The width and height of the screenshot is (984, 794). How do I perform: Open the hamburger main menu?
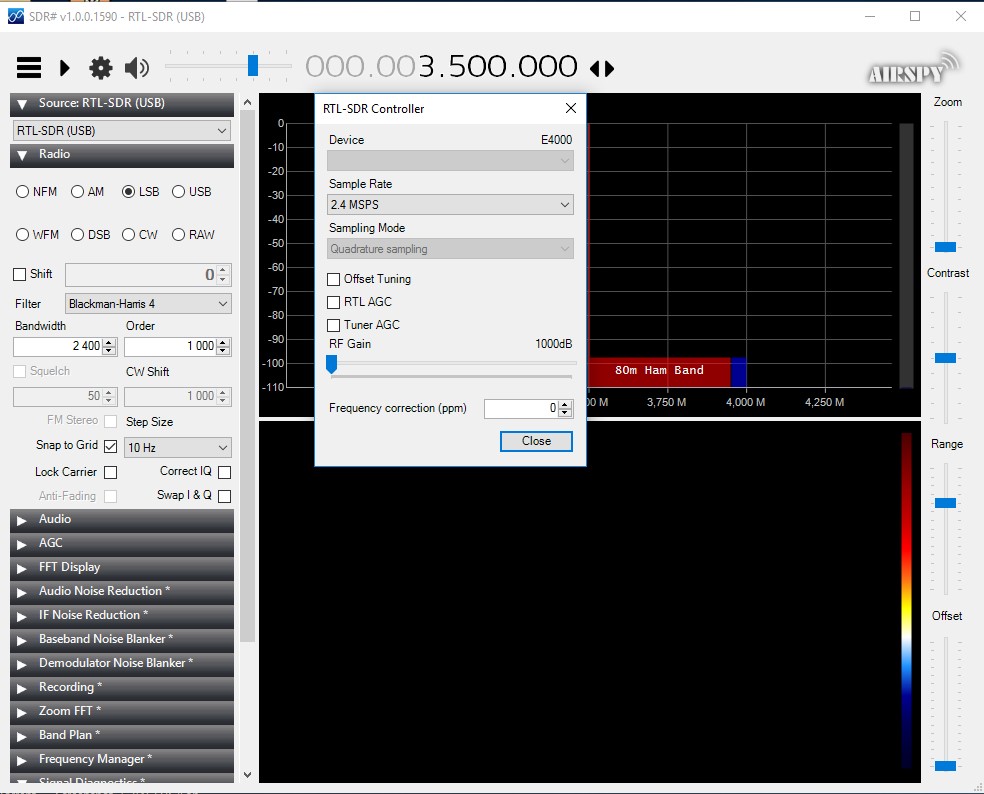(x=29, y=67)
